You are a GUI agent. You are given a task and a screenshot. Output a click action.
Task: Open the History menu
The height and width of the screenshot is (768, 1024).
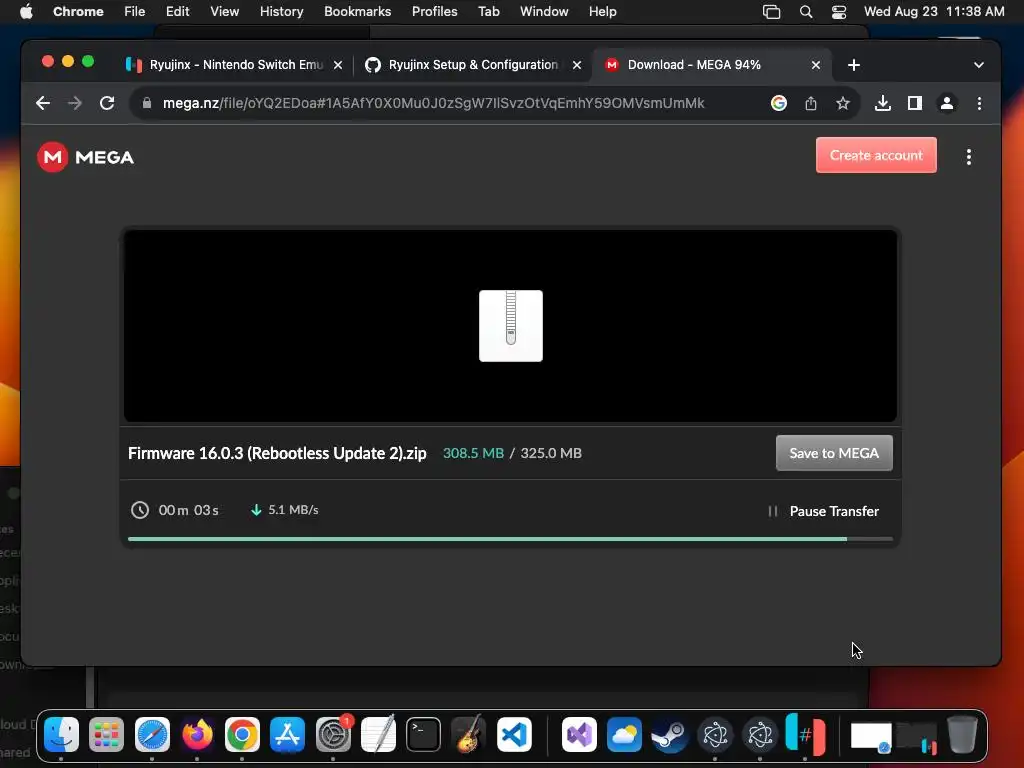click(x=281, y=12)
